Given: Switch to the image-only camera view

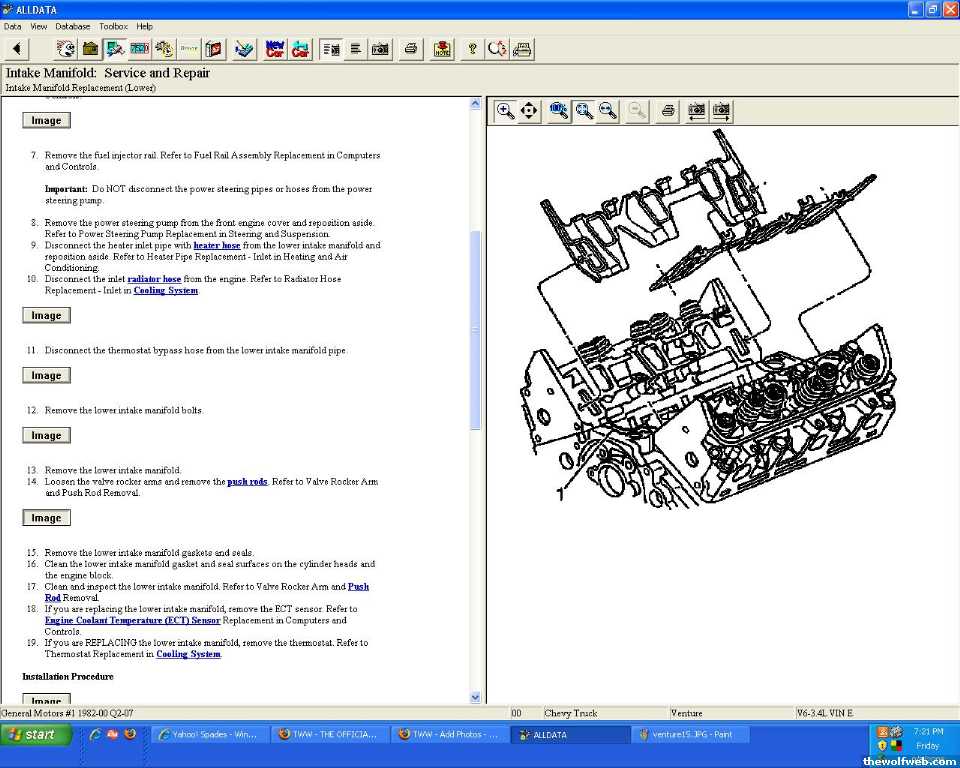Looking at the screenshot, I should 380,49.
